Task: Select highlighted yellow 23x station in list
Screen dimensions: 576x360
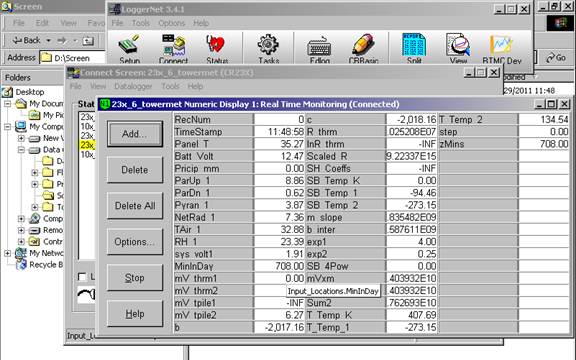Action: point(87,145)
